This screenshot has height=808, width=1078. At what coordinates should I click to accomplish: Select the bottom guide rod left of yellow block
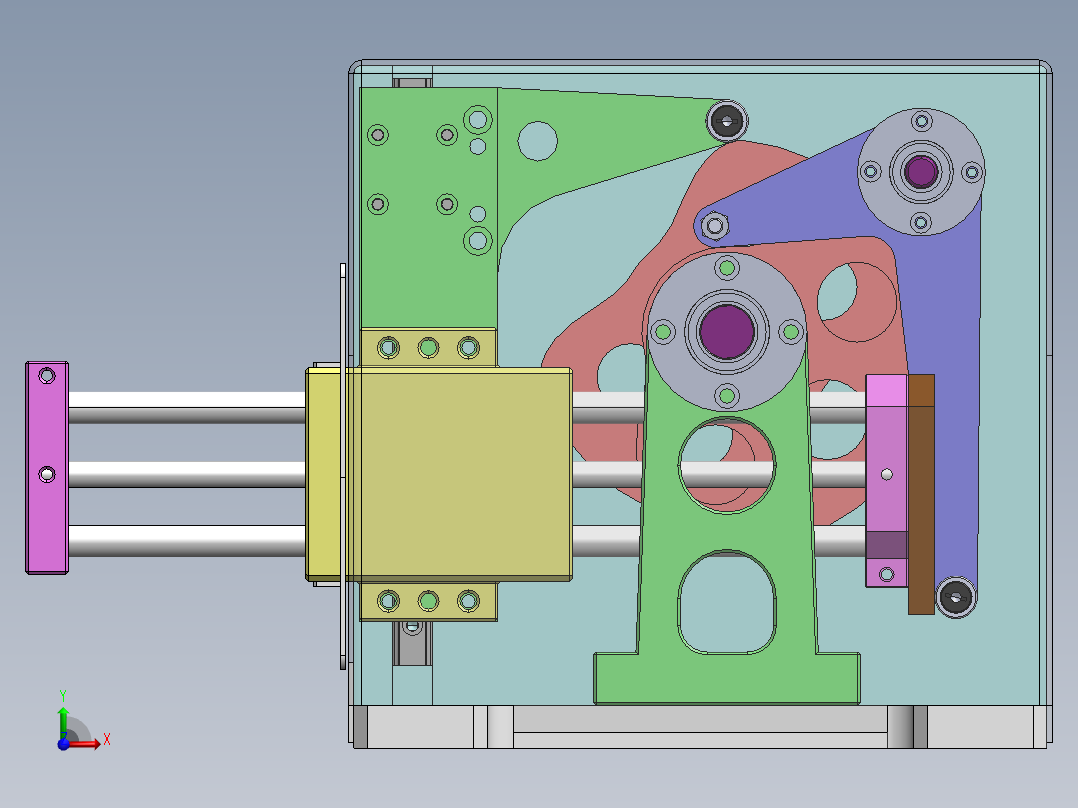[186, 541]
